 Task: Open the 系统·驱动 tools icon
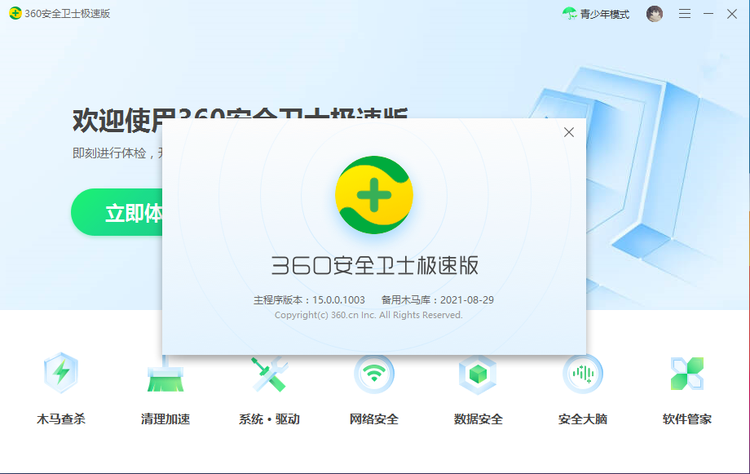point(269,374)
